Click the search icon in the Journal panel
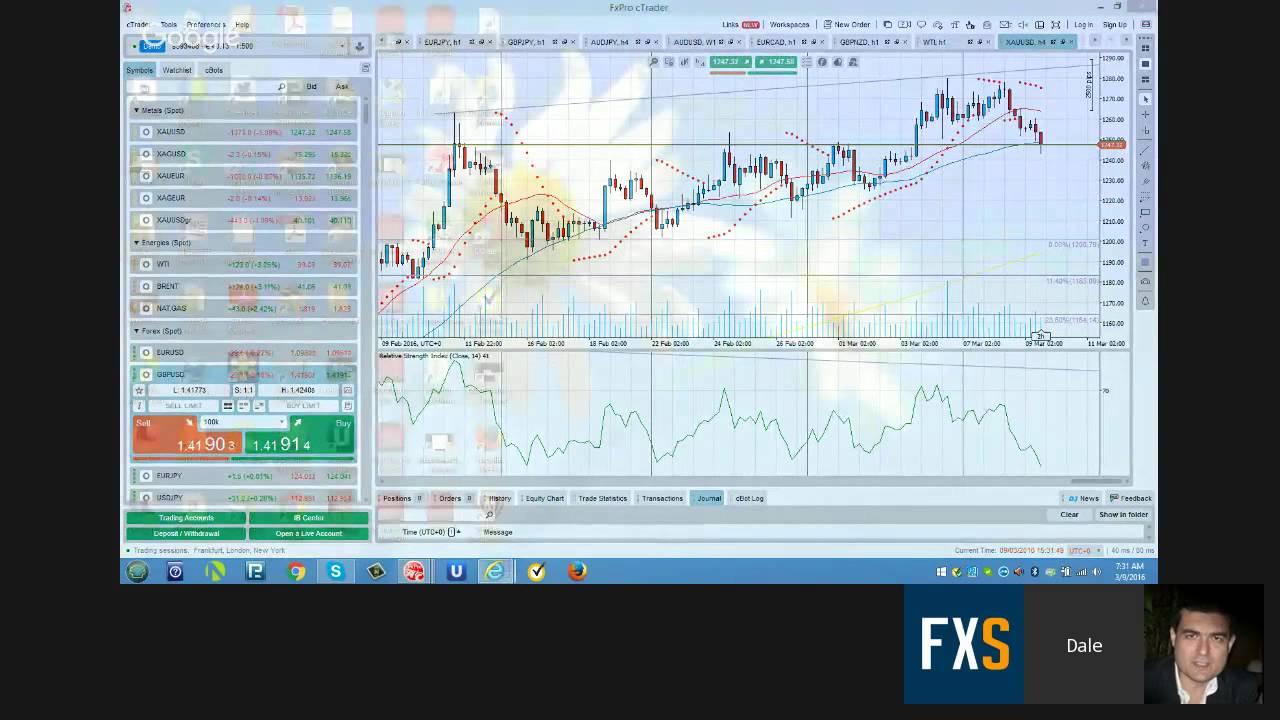1280x720 pixels. pyautogui.click(x=489, y=515)
